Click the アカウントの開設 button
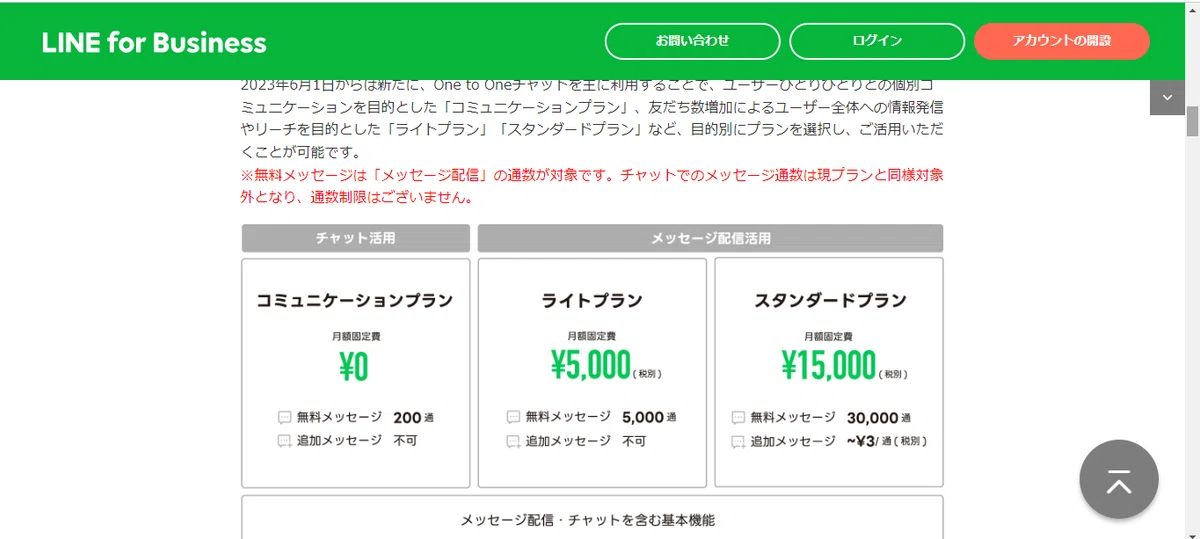Image resolution: width=1200 pixels, height=539 pixels. click(x=1062, y=41)
